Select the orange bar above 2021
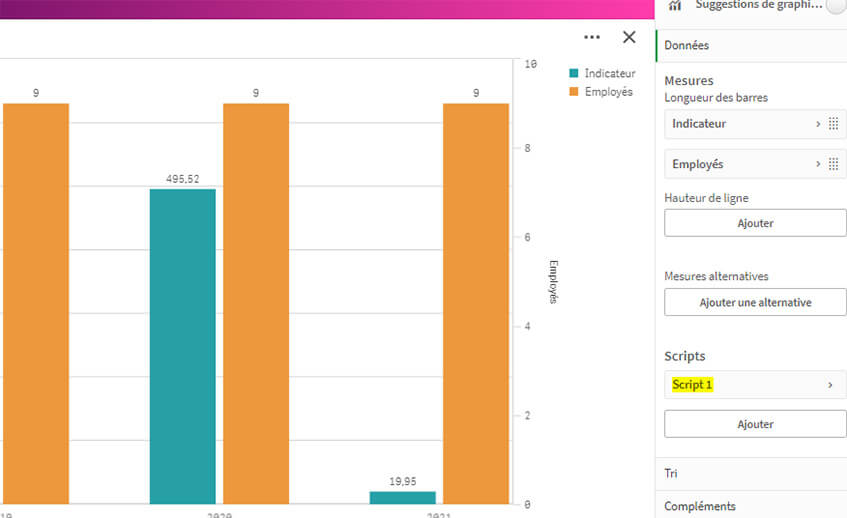 [x=476, y=304]
